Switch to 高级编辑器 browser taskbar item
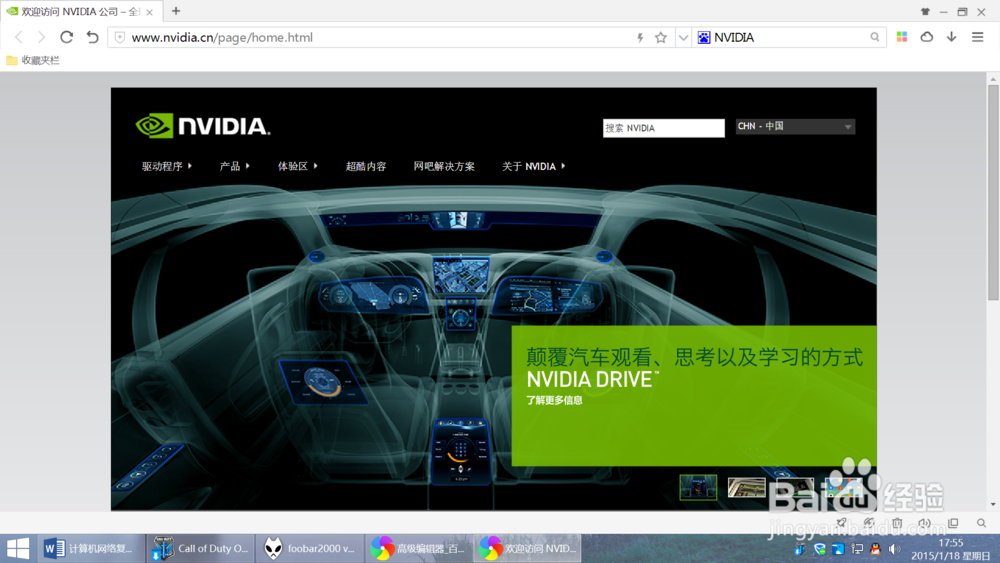 (x=419, y=548)
